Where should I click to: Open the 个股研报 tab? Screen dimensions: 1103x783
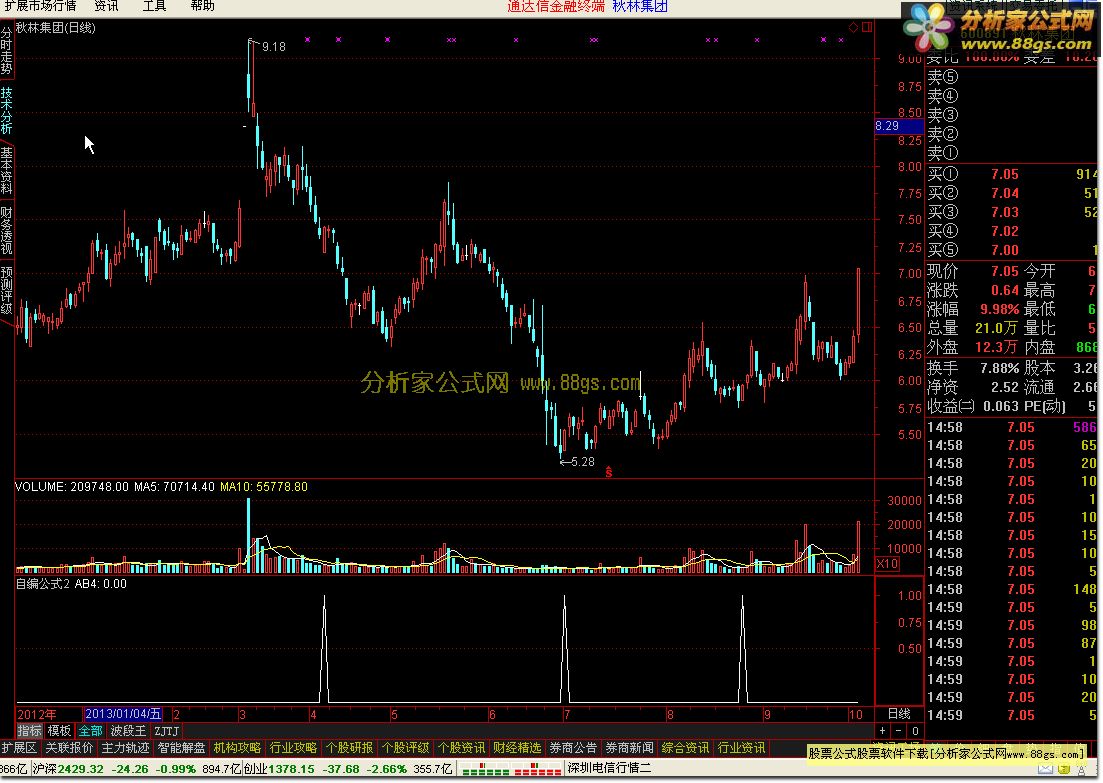pyautogui.click(x=349, y=748)
